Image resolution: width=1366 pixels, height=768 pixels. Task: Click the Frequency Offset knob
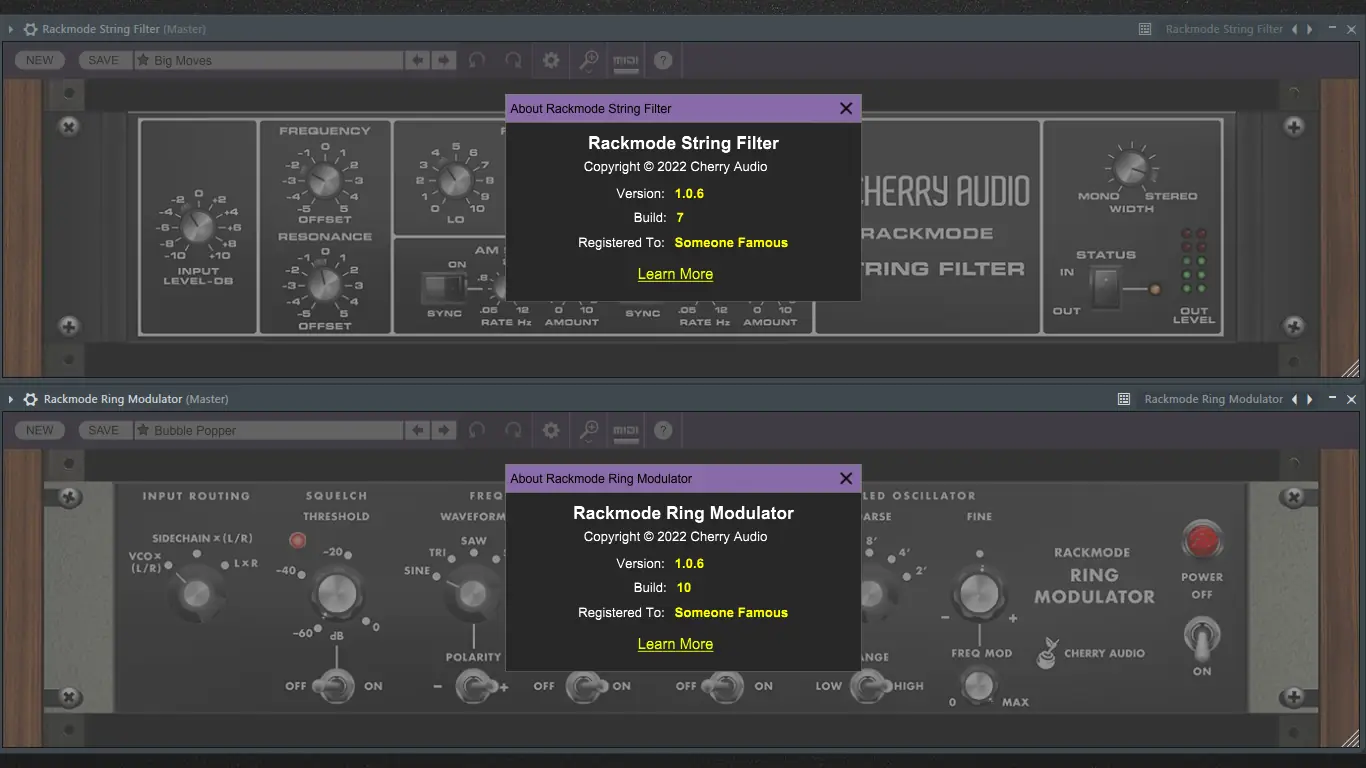pos(324,180)
